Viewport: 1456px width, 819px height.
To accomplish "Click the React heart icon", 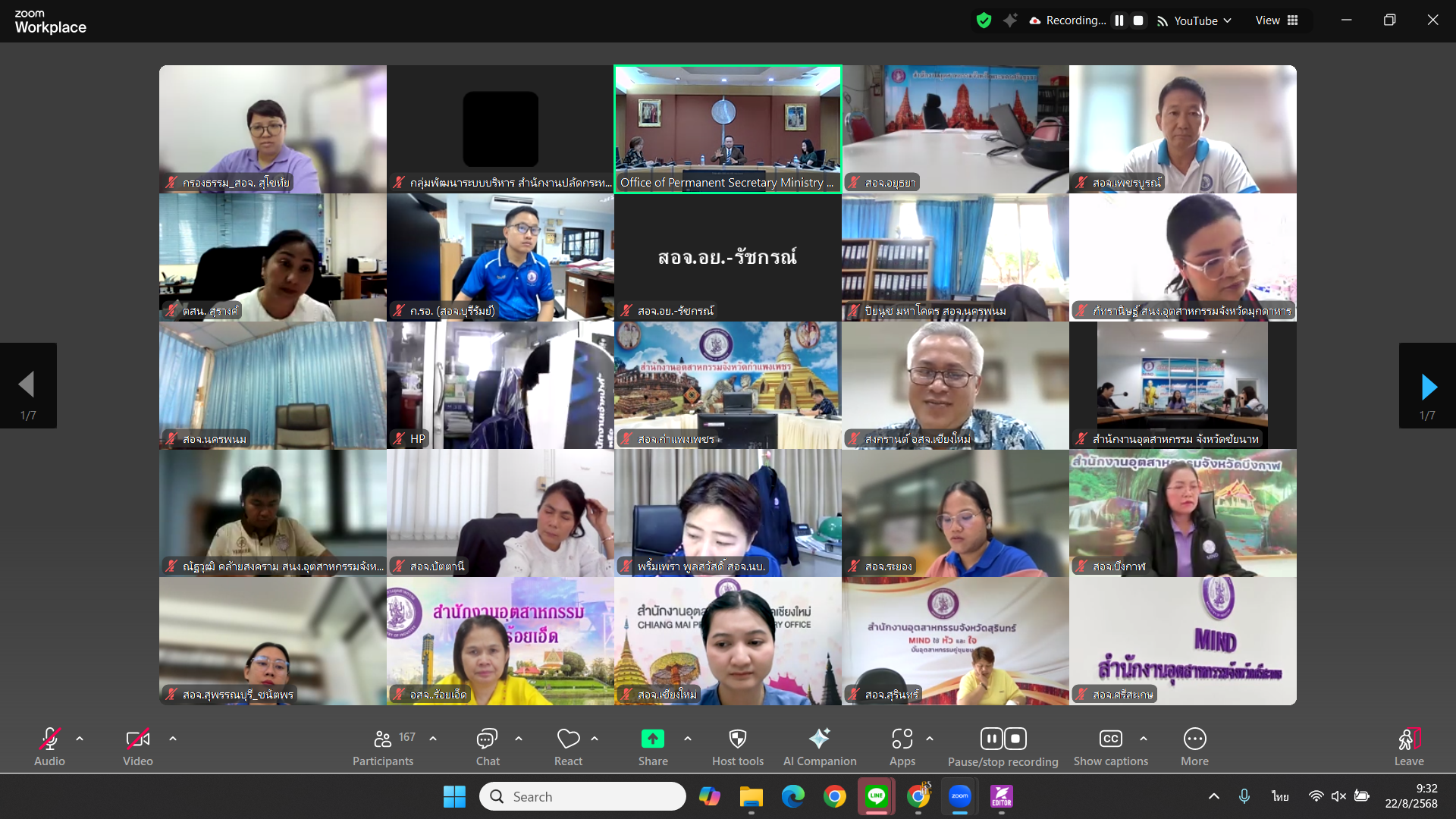I will pyautogui.click(x=568, y=739).
